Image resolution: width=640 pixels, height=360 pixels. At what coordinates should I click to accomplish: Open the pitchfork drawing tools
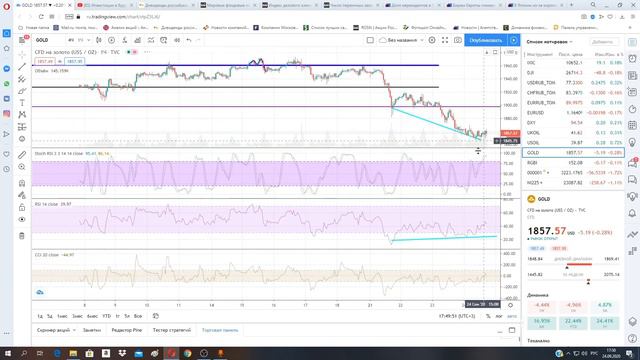pos(22,79)
